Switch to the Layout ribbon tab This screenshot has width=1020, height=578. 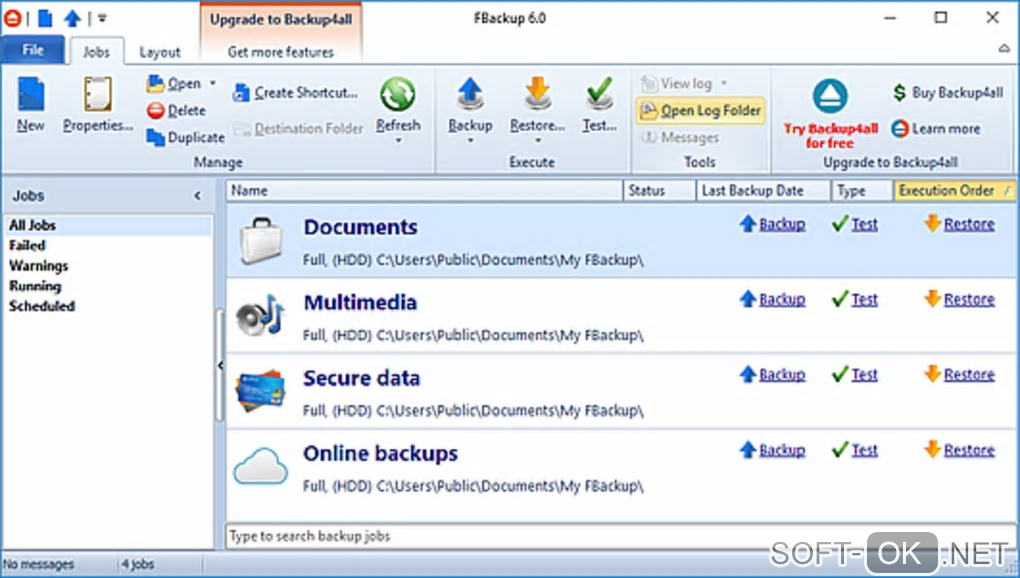click(160, 52)
